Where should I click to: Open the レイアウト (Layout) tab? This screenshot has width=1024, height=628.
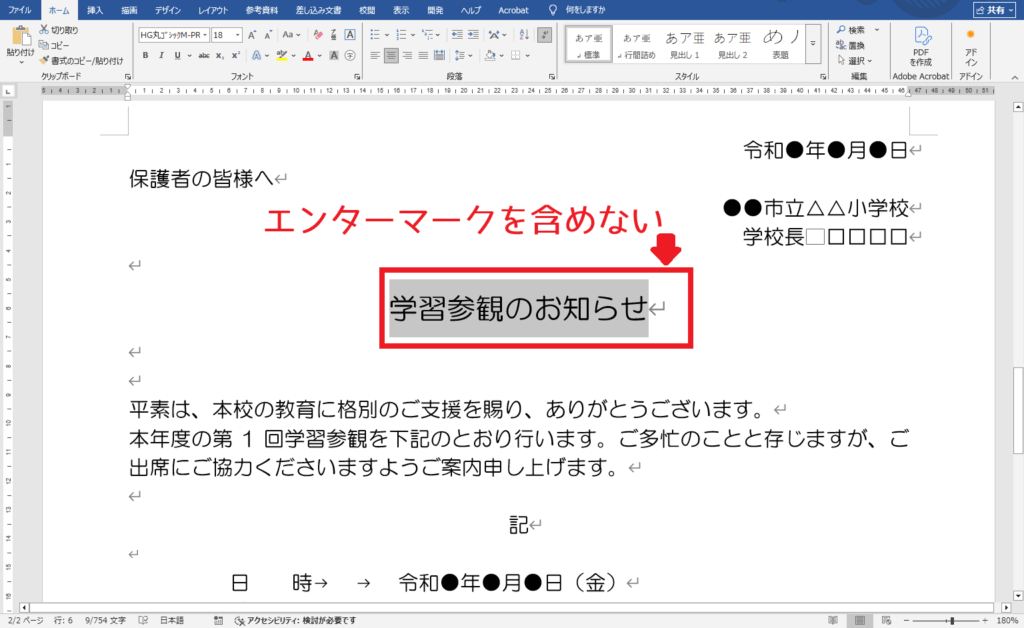[212, 9]
